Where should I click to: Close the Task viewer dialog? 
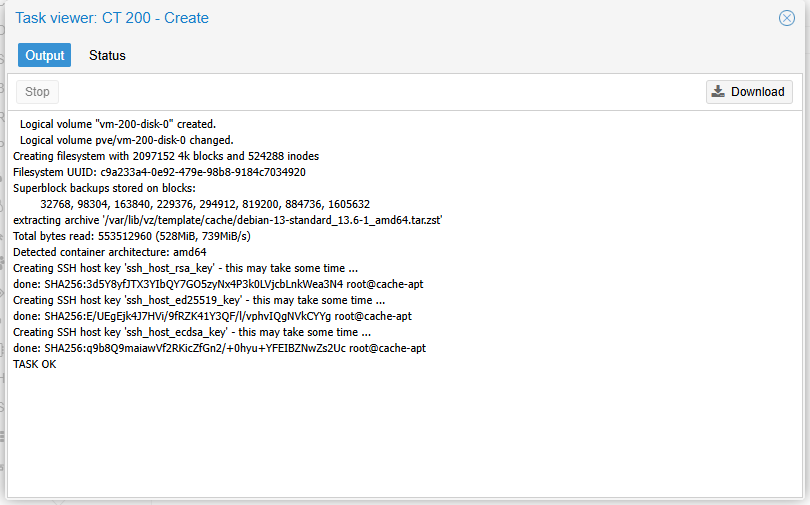(786, 18)
